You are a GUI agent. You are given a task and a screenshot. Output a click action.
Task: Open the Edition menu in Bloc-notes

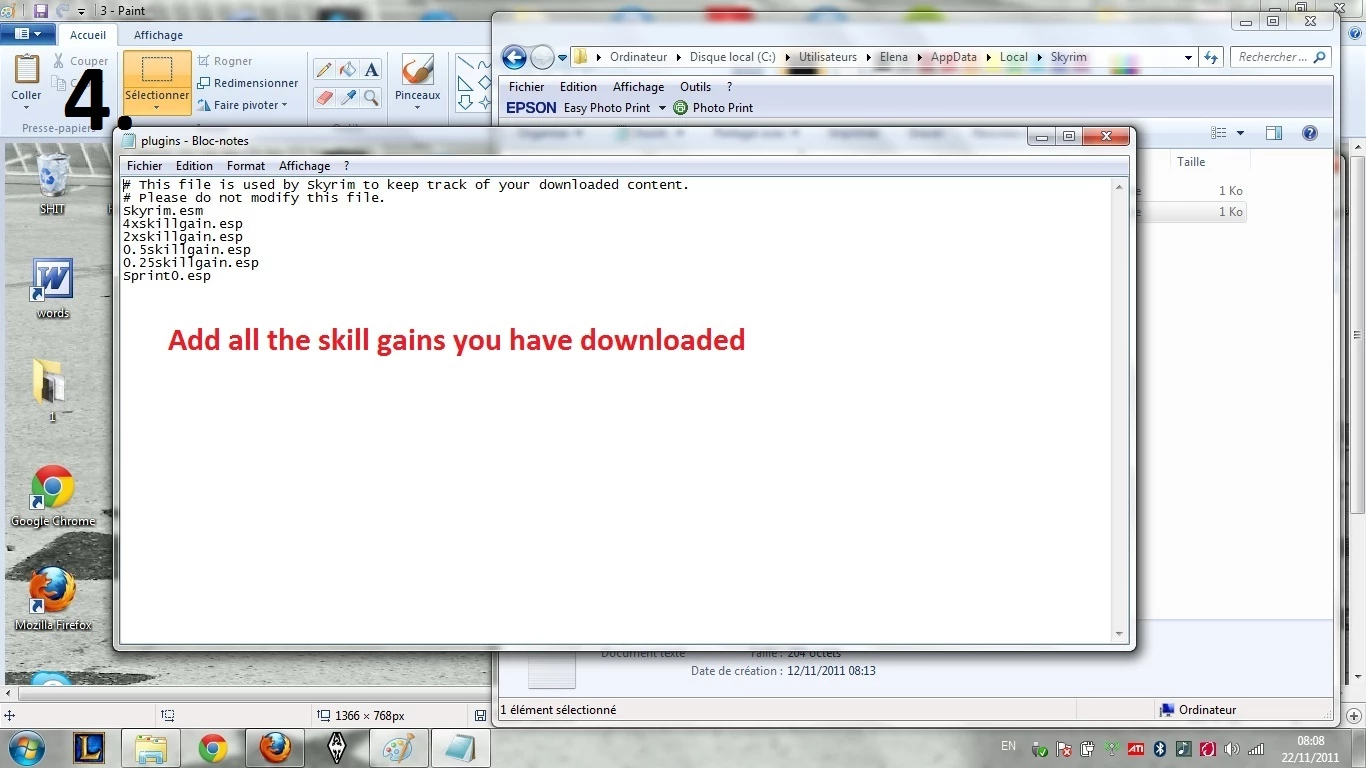(194, 166)
